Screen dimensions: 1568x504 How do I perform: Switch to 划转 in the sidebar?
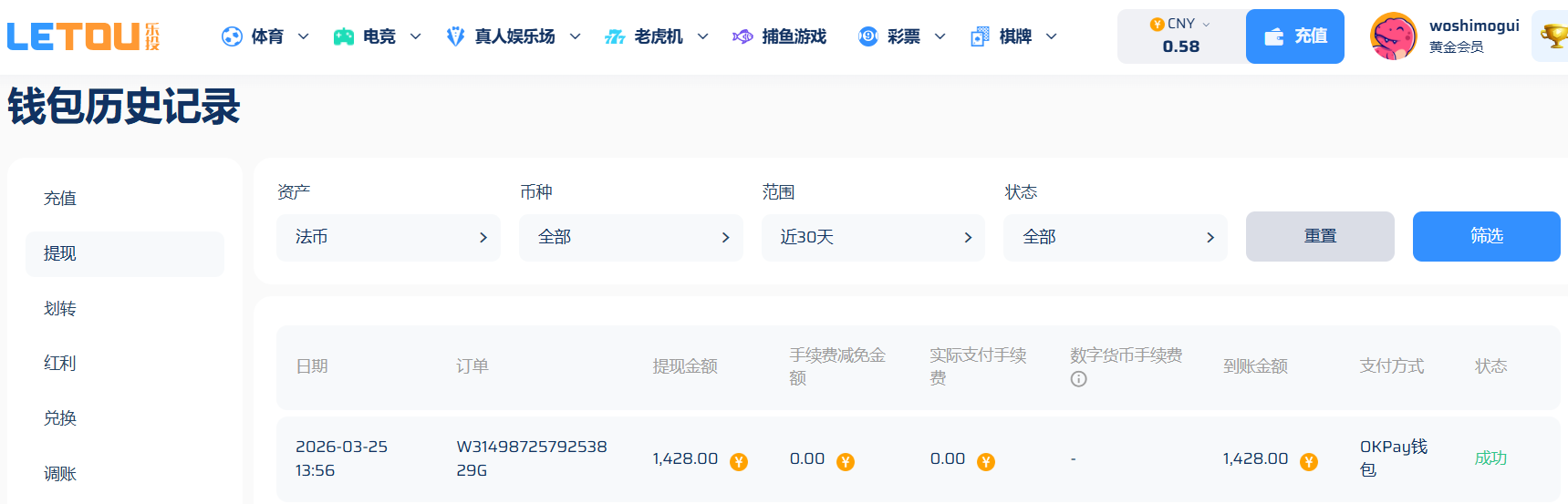(x=60, y=309)
